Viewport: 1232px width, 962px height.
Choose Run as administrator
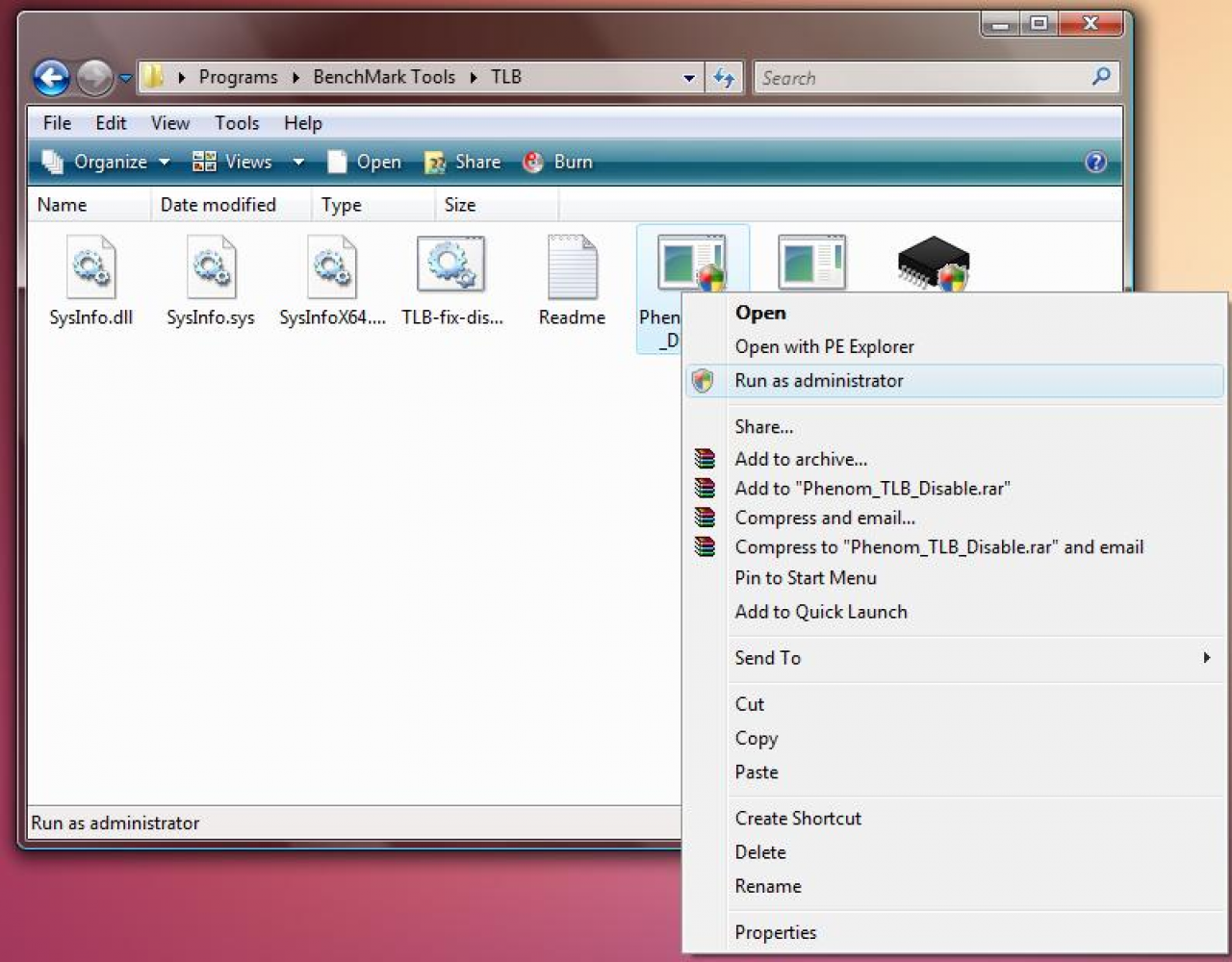pyautogui.click(x=954, y=380)
